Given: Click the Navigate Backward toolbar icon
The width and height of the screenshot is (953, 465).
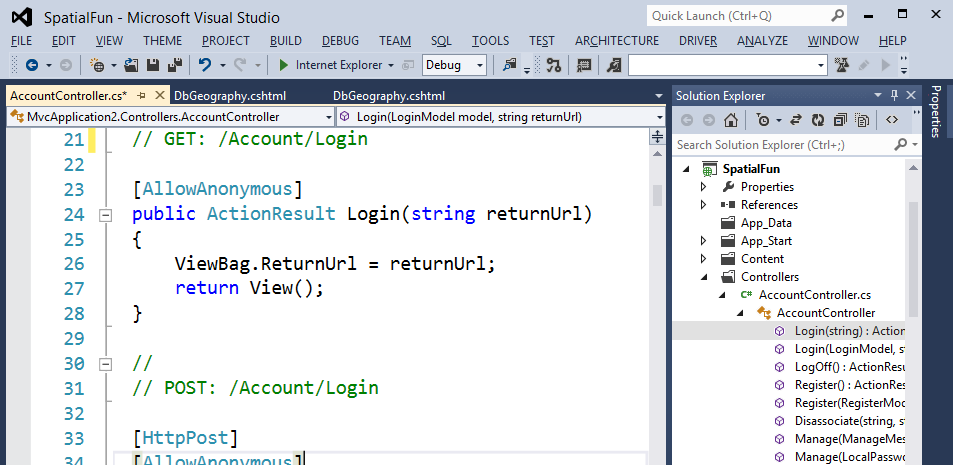Looking at the screenshot, I should 31,65.
